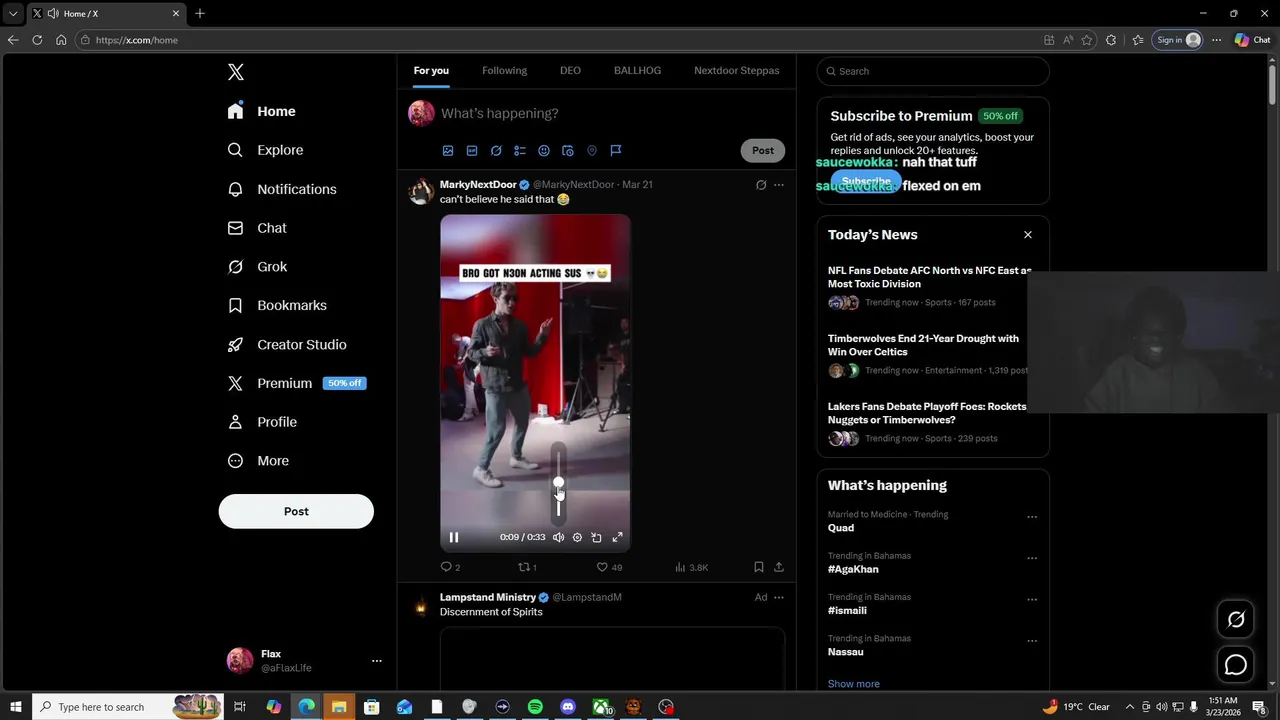Add this page to favorites star
Screen dimensions: 1280x720
[x=1087, y=40]
